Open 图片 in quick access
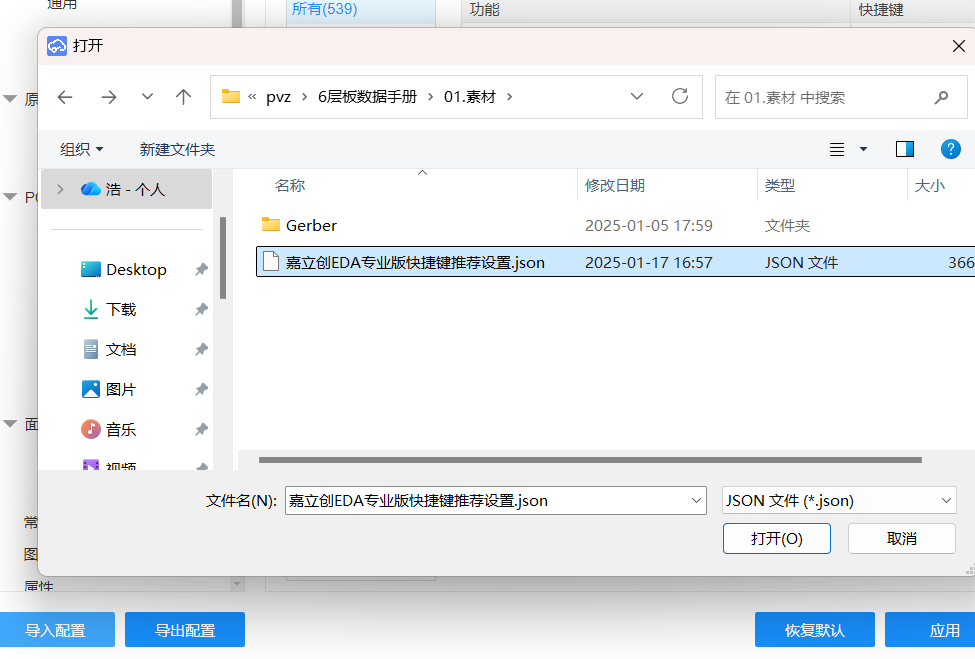This screenshot has width=975, height=659. pos(109,389)
